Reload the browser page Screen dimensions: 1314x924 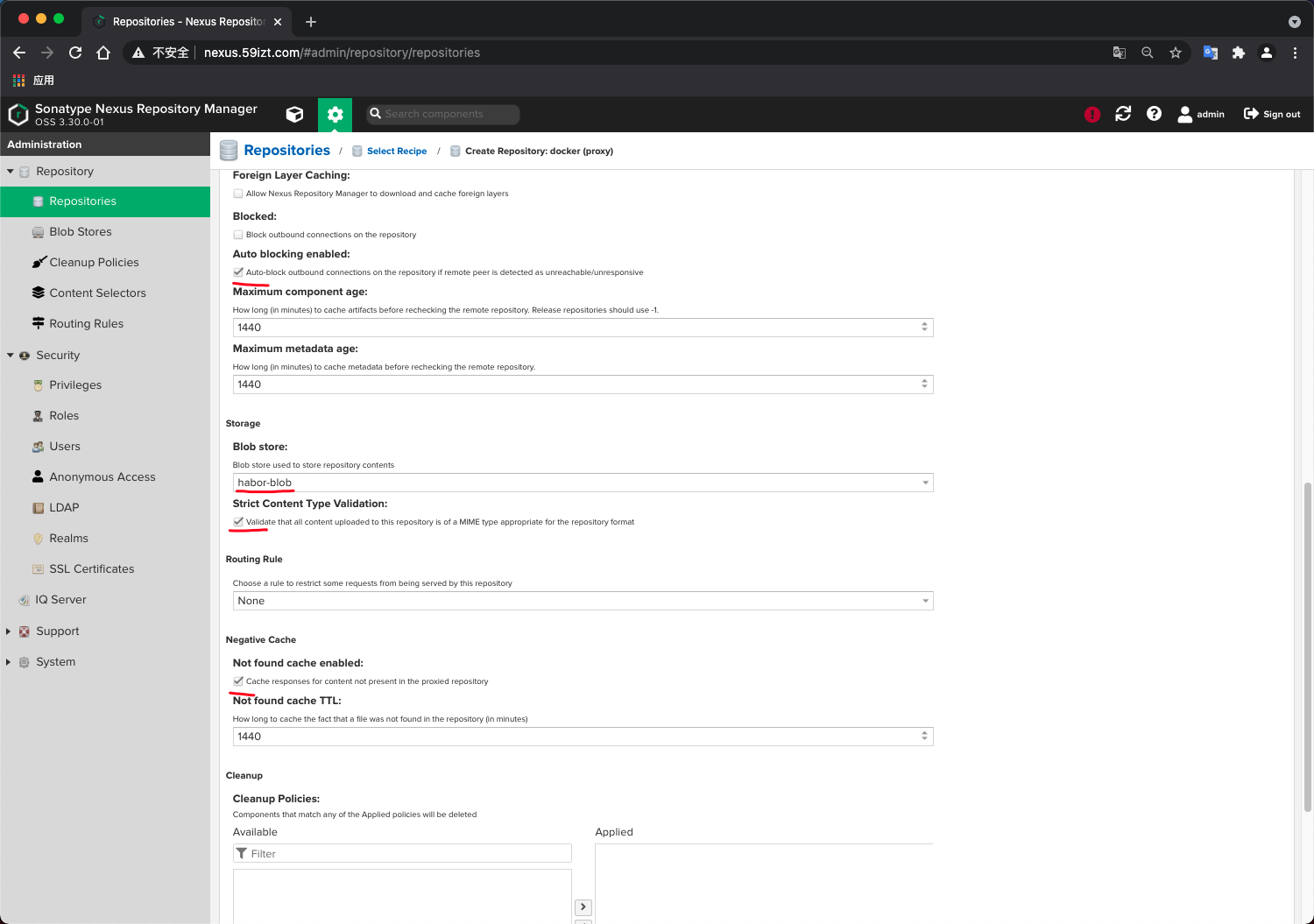75,53
